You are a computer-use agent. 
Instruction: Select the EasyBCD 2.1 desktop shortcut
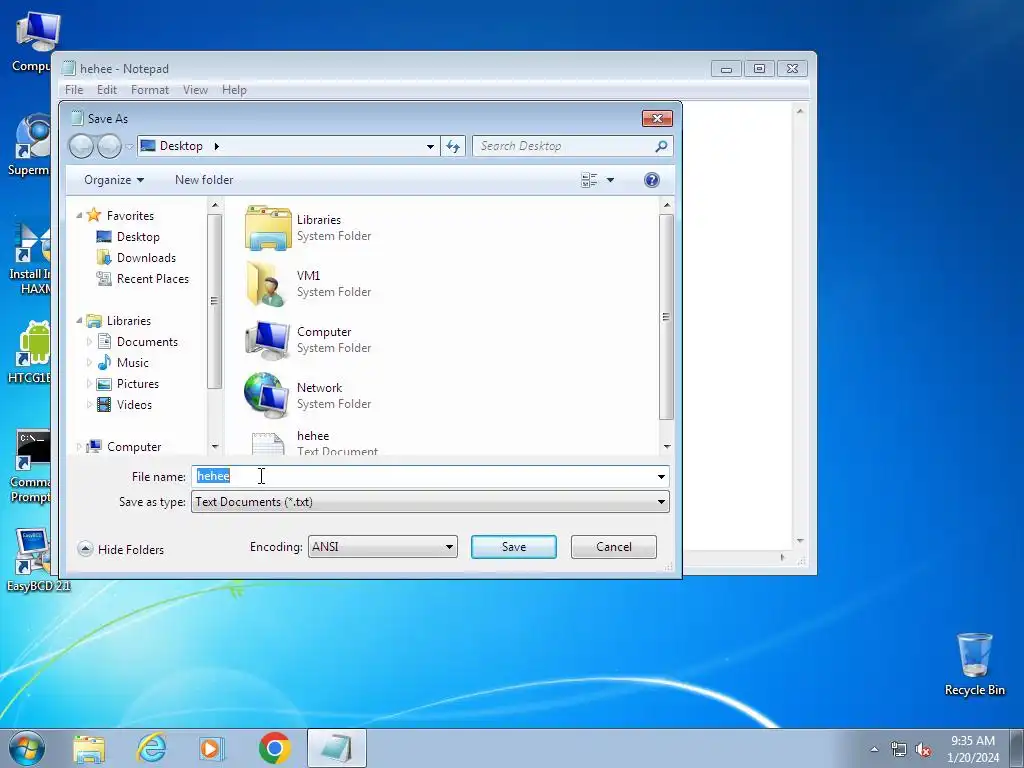click(x=36, y=560)
